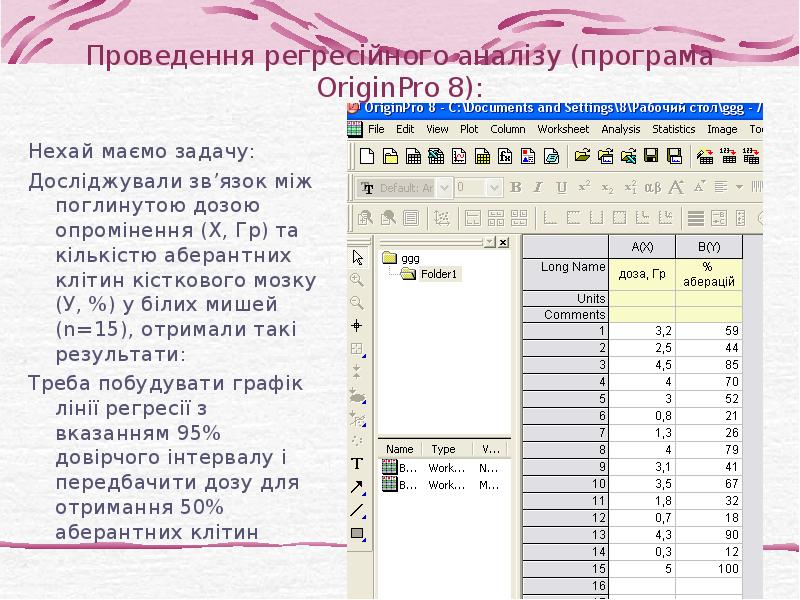Toggle Bold formatting
800x600 pixels.
point(515,187)
